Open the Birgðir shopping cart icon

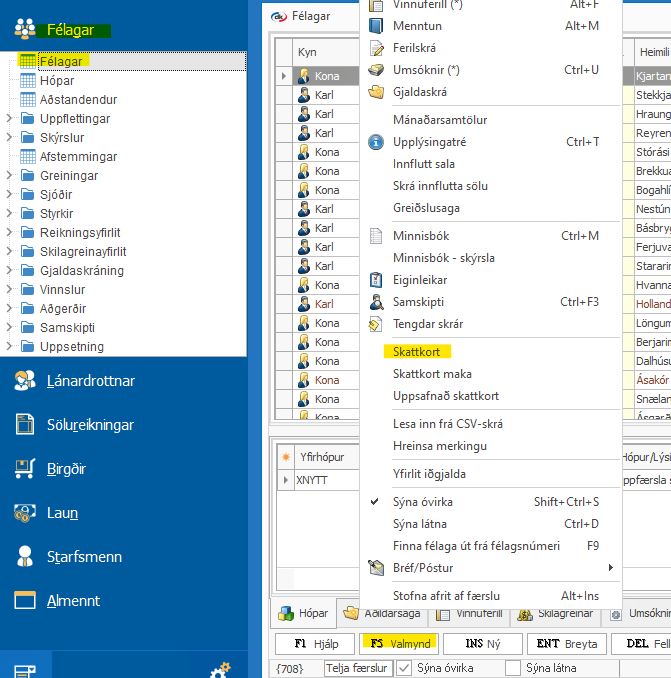[26, 469]
